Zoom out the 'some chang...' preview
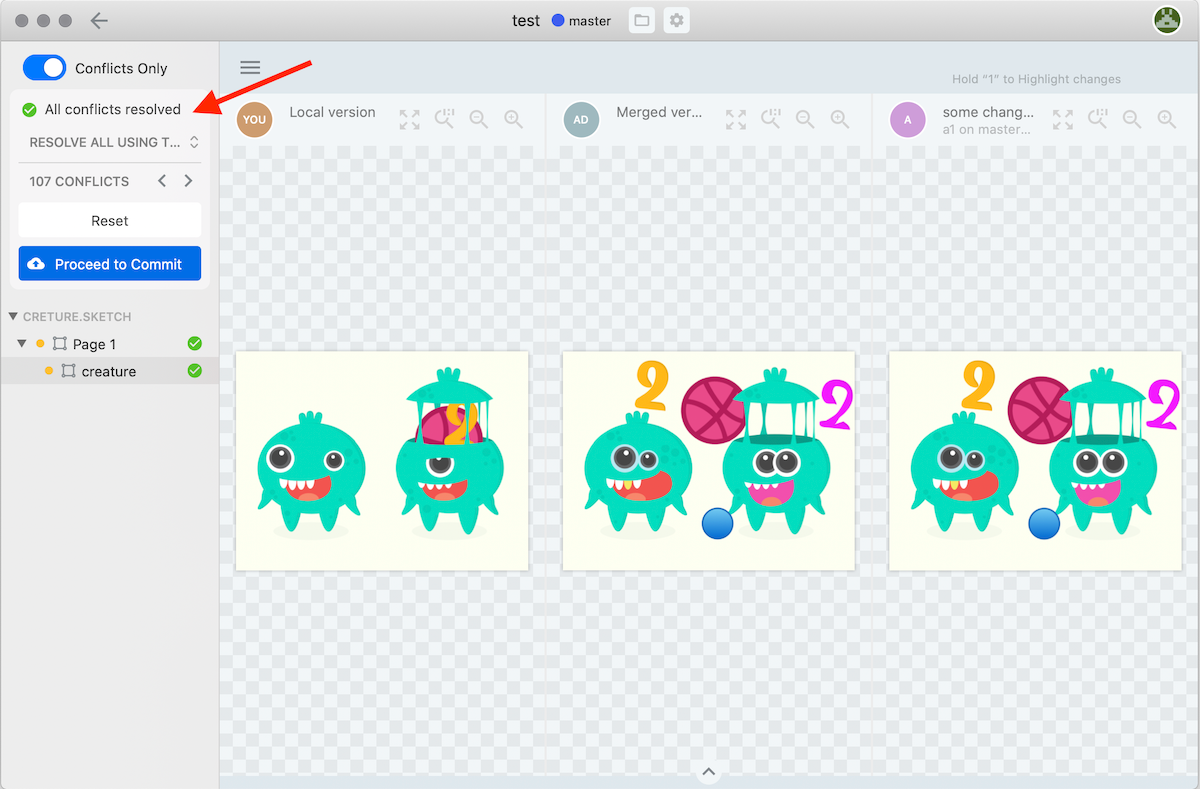Screen dimensions: 1200x789 tap(1132, 120)
